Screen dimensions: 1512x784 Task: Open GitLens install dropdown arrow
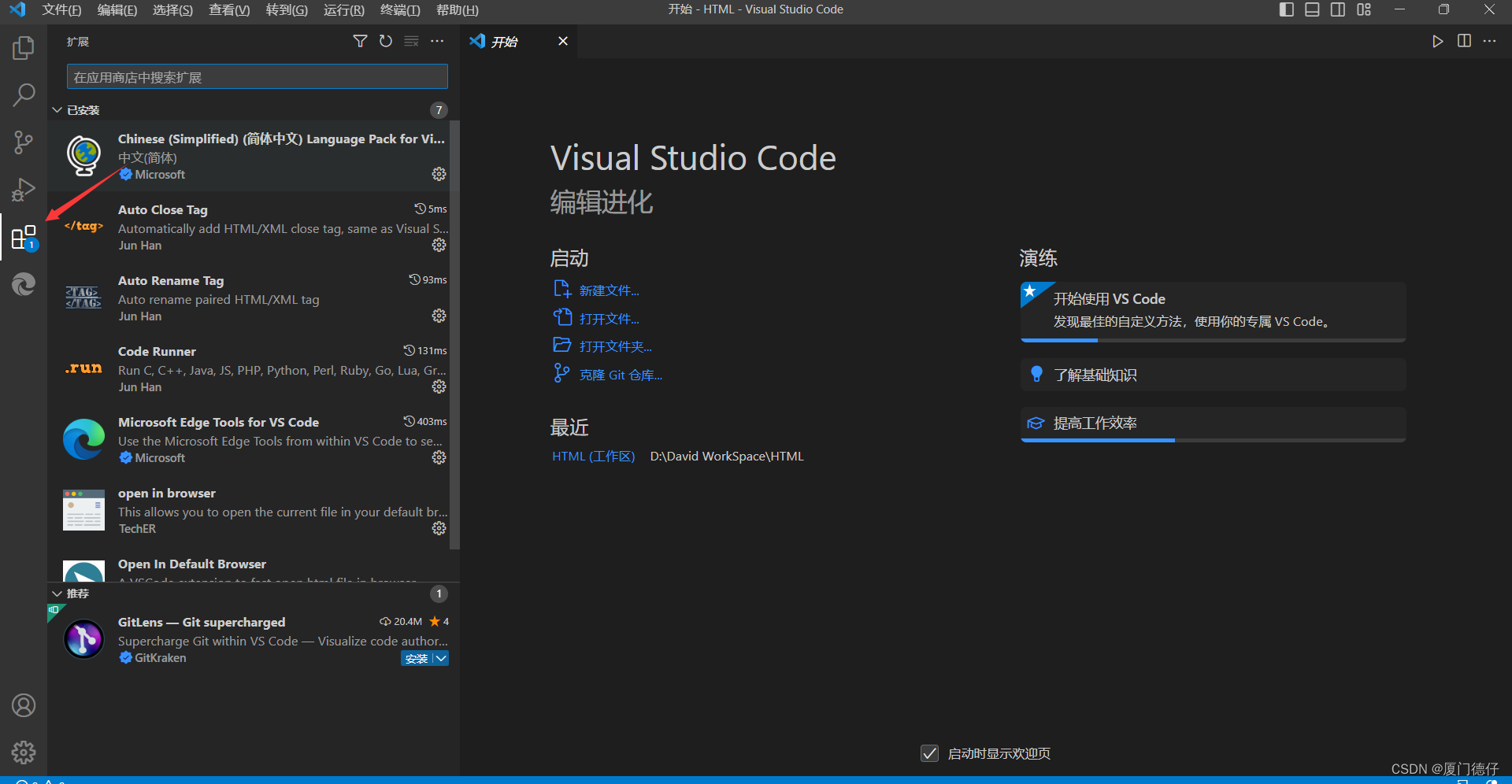tap(441, 658)
